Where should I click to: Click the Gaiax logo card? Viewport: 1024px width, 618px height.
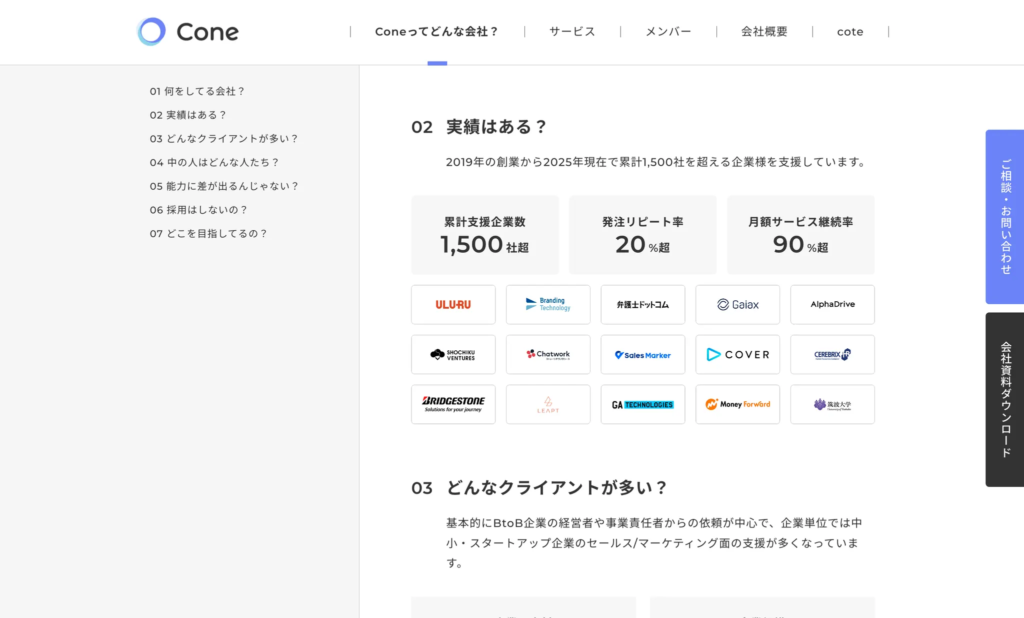(x=738, y=305)
